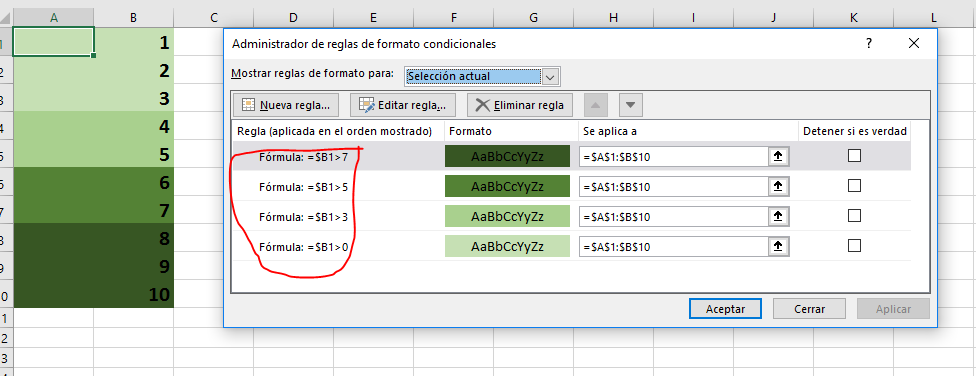Select the rule Fórmula: =$B1>7
The image size is (976, 376).
point(572,156)
